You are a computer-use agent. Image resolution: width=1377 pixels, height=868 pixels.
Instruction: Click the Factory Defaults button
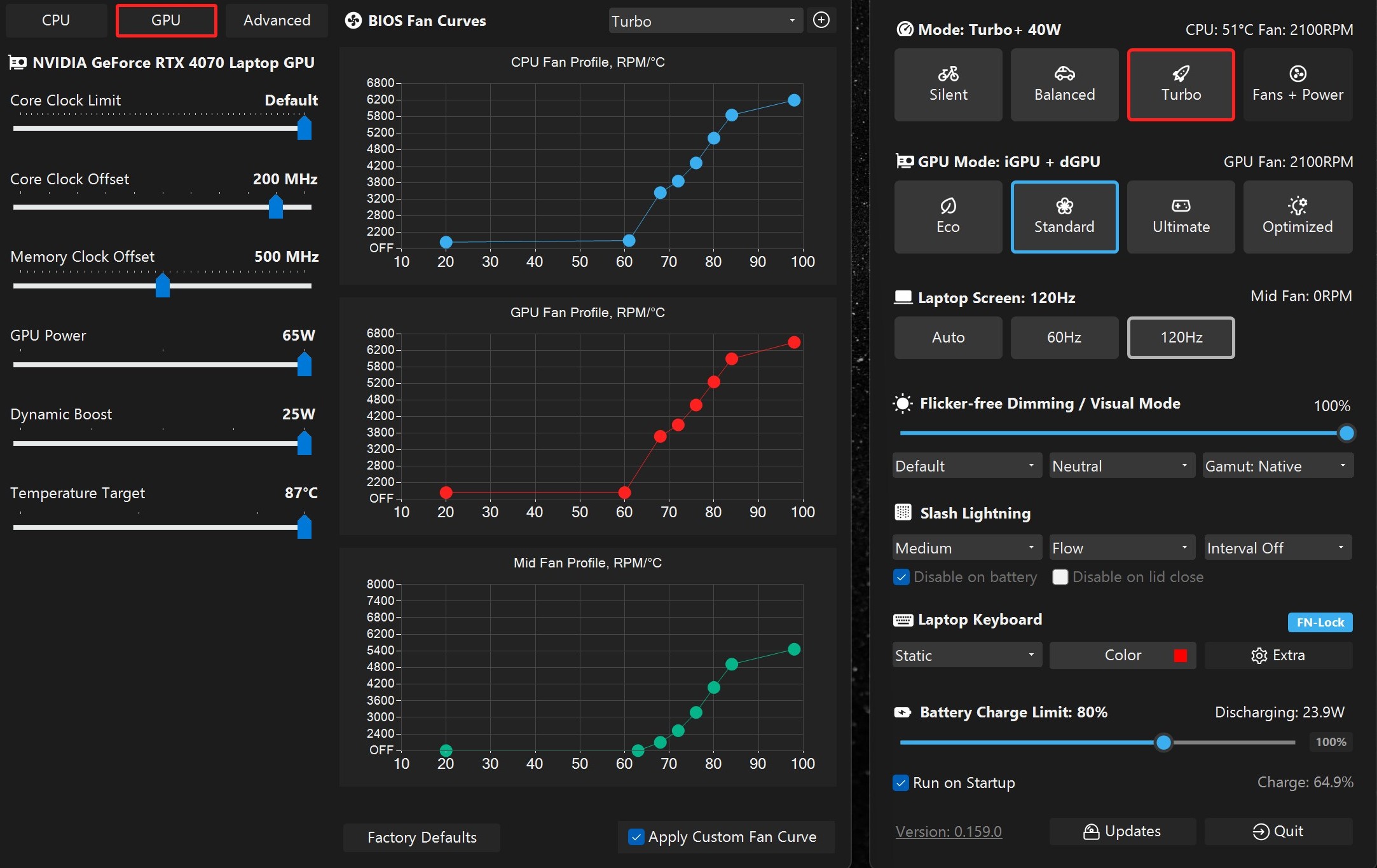[x=421, y=837]
